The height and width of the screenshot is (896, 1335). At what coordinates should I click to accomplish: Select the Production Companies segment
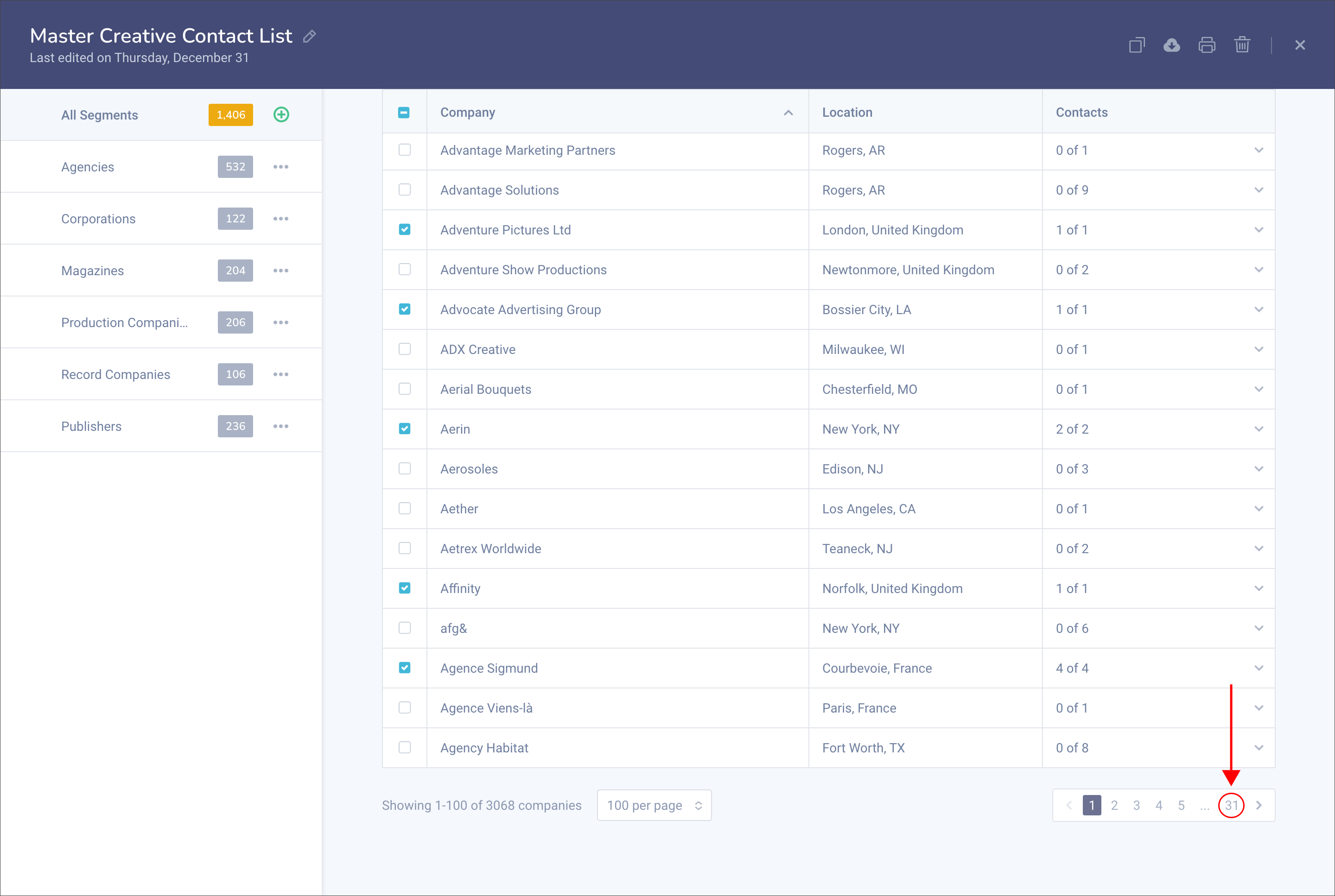161,323
